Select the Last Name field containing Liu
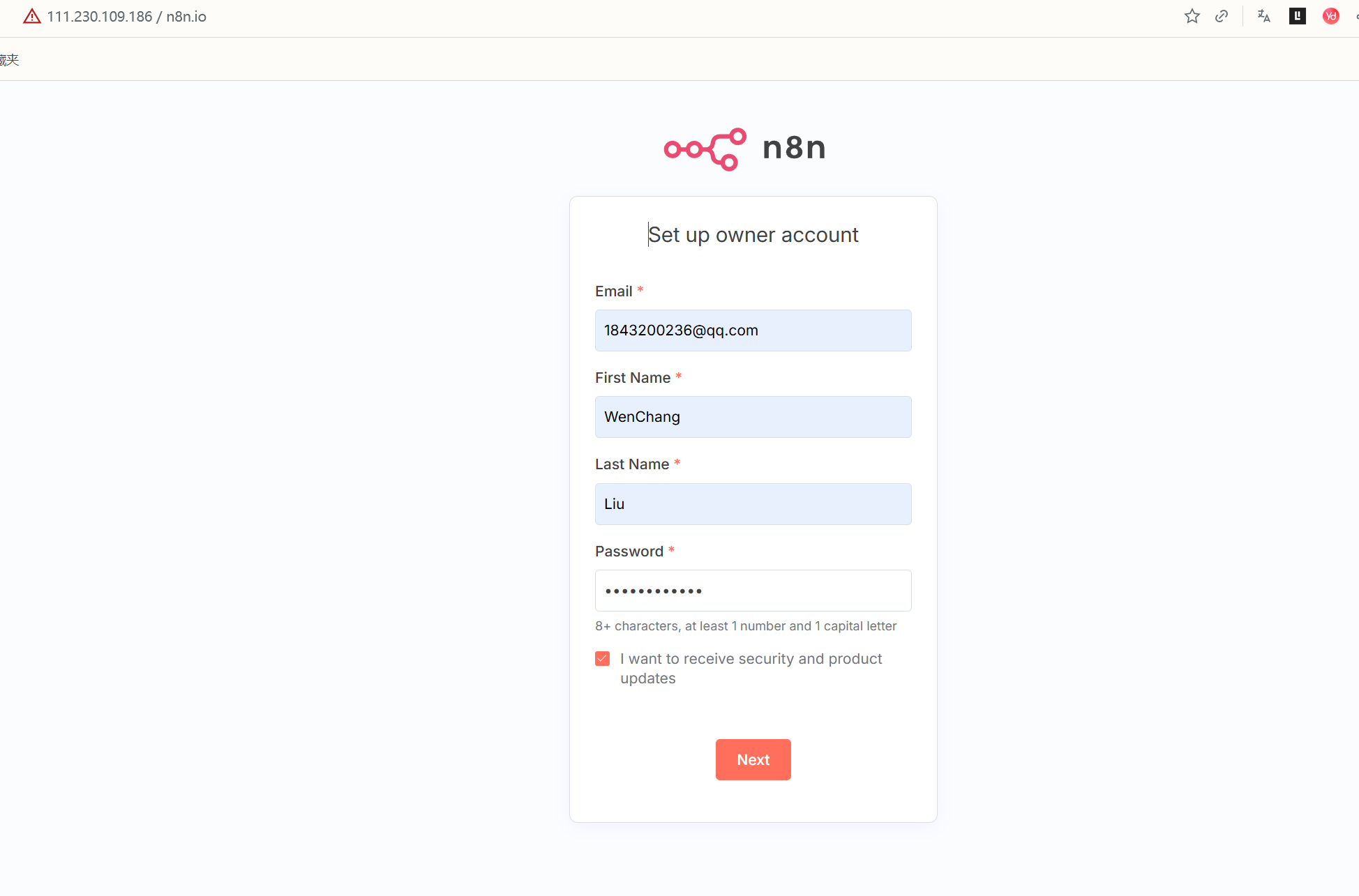Image resolution: width=1359 pixels, height=896 pixels. 753,504
